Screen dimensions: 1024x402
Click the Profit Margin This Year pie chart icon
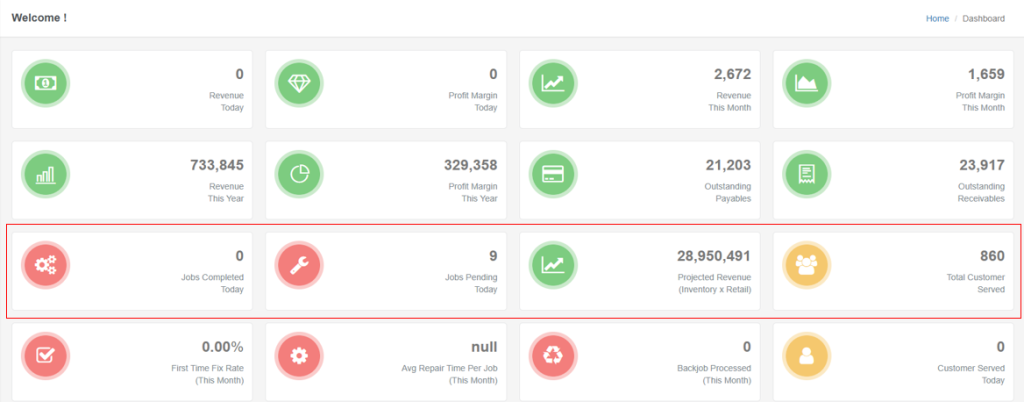click(x=299, y=175)
